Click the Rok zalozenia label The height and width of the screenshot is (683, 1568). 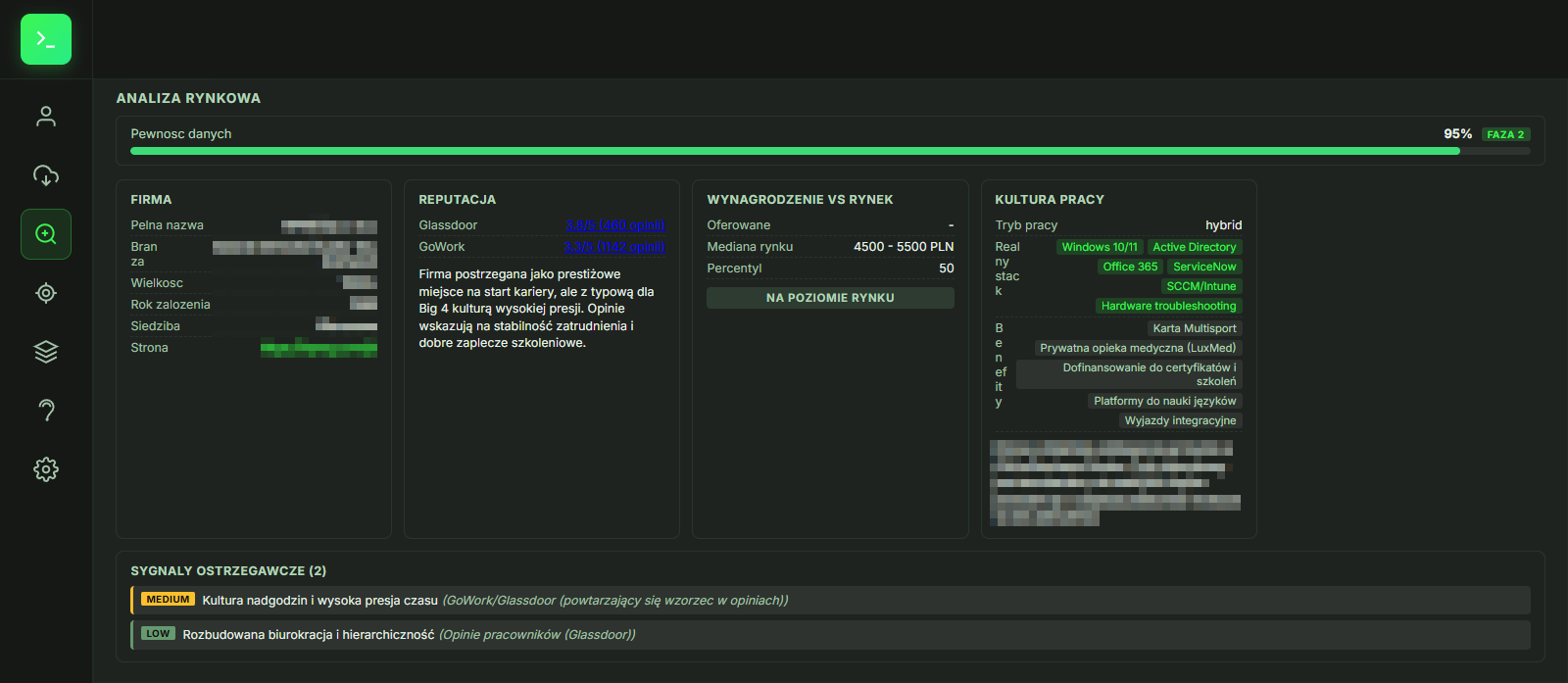171,305
